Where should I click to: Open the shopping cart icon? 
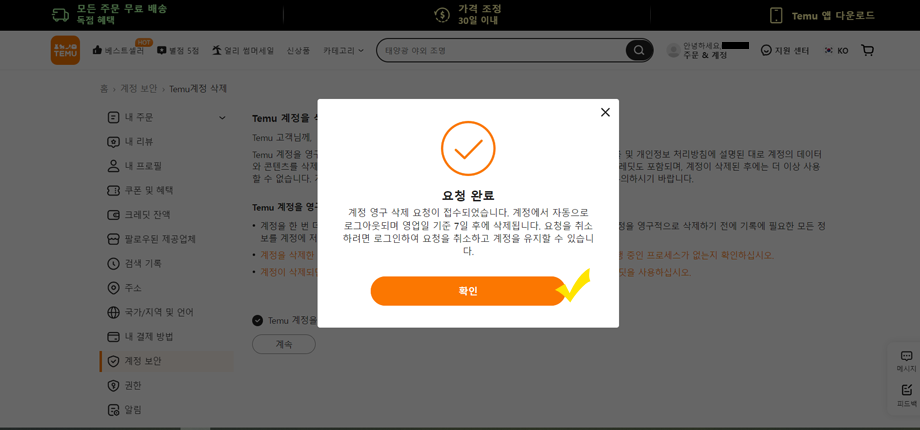867,50
